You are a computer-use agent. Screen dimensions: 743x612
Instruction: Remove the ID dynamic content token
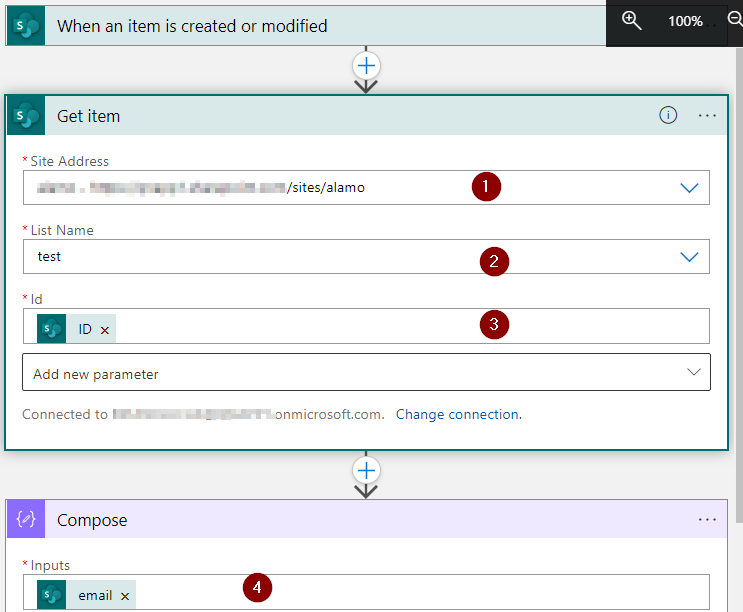point(105,330)
